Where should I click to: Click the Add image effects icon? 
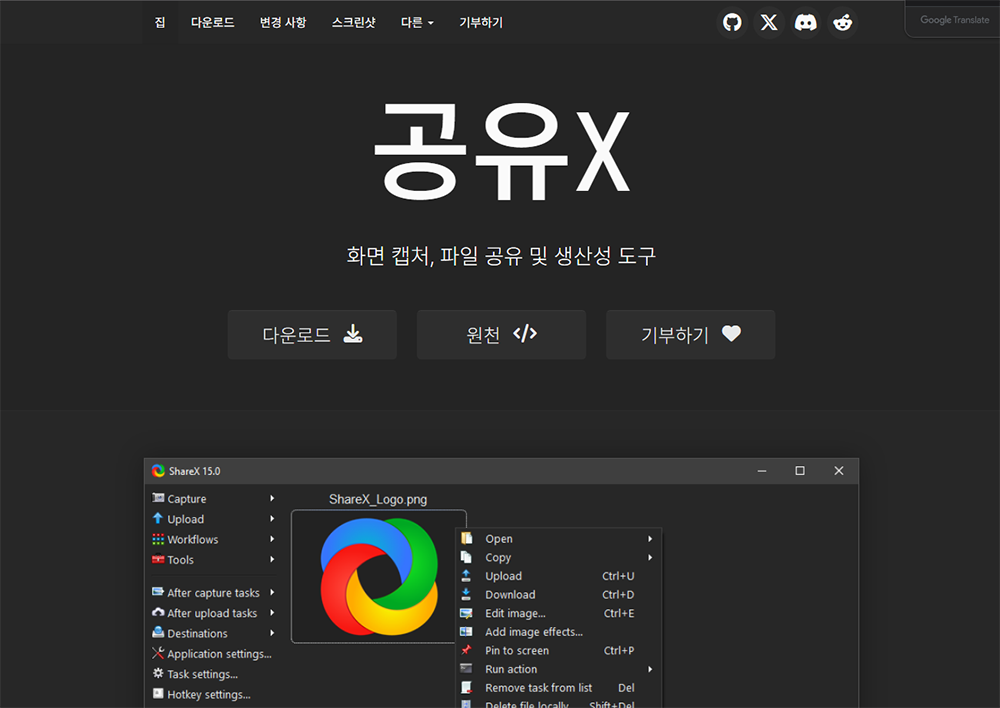point(466,631)
